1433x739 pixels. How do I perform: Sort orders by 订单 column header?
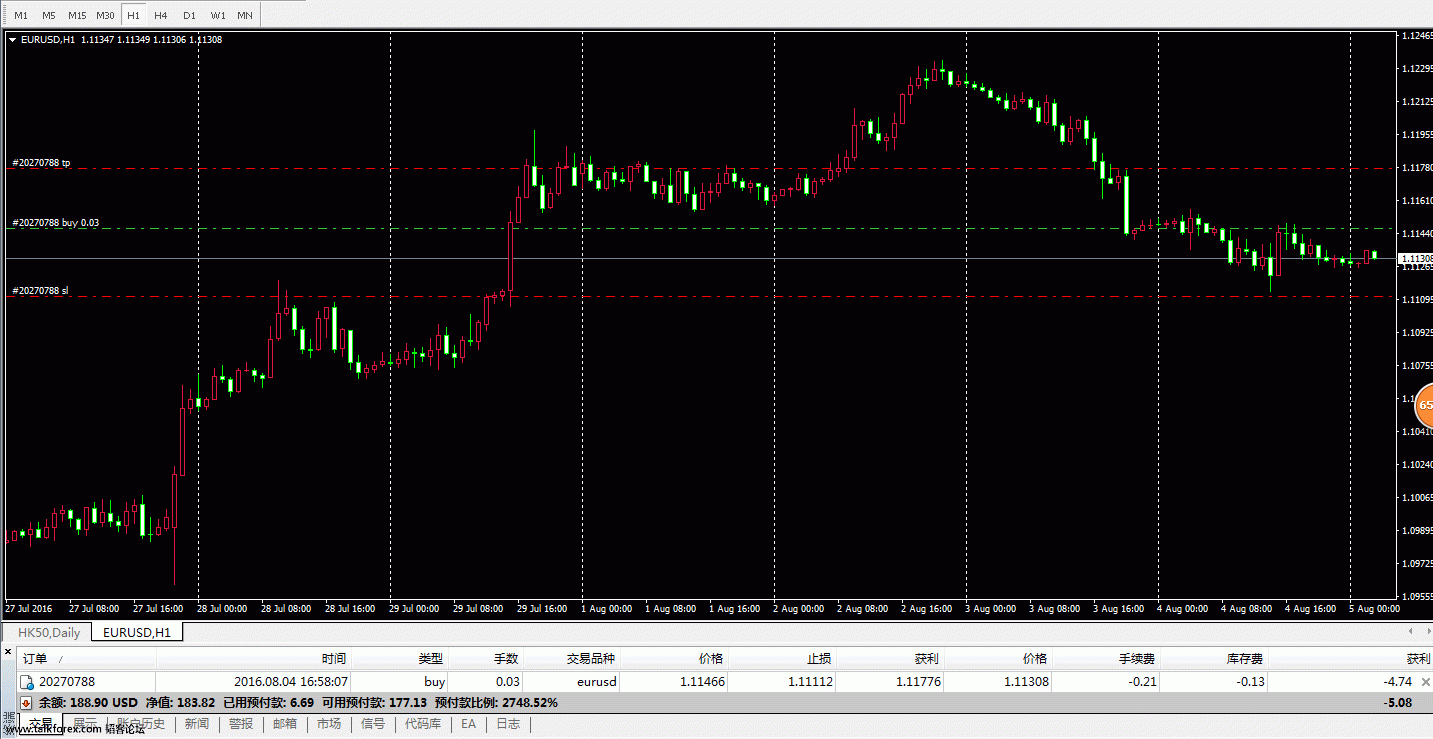(x=86, y=659)
